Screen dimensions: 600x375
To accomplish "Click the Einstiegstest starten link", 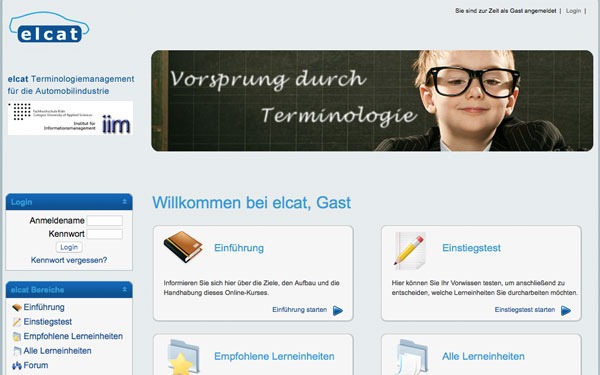I will [x=525, y=310].
